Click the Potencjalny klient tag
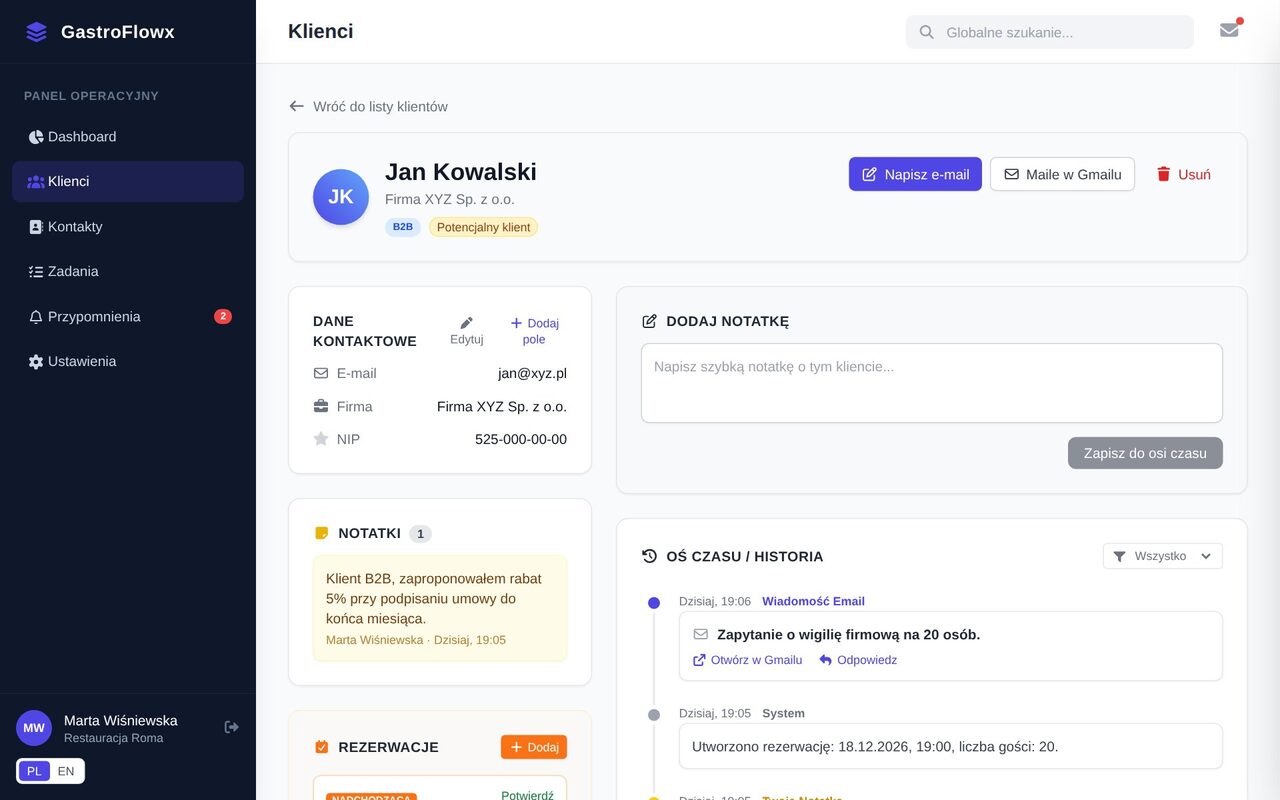This screenshot has height=800, width=1280. point(484,227)
